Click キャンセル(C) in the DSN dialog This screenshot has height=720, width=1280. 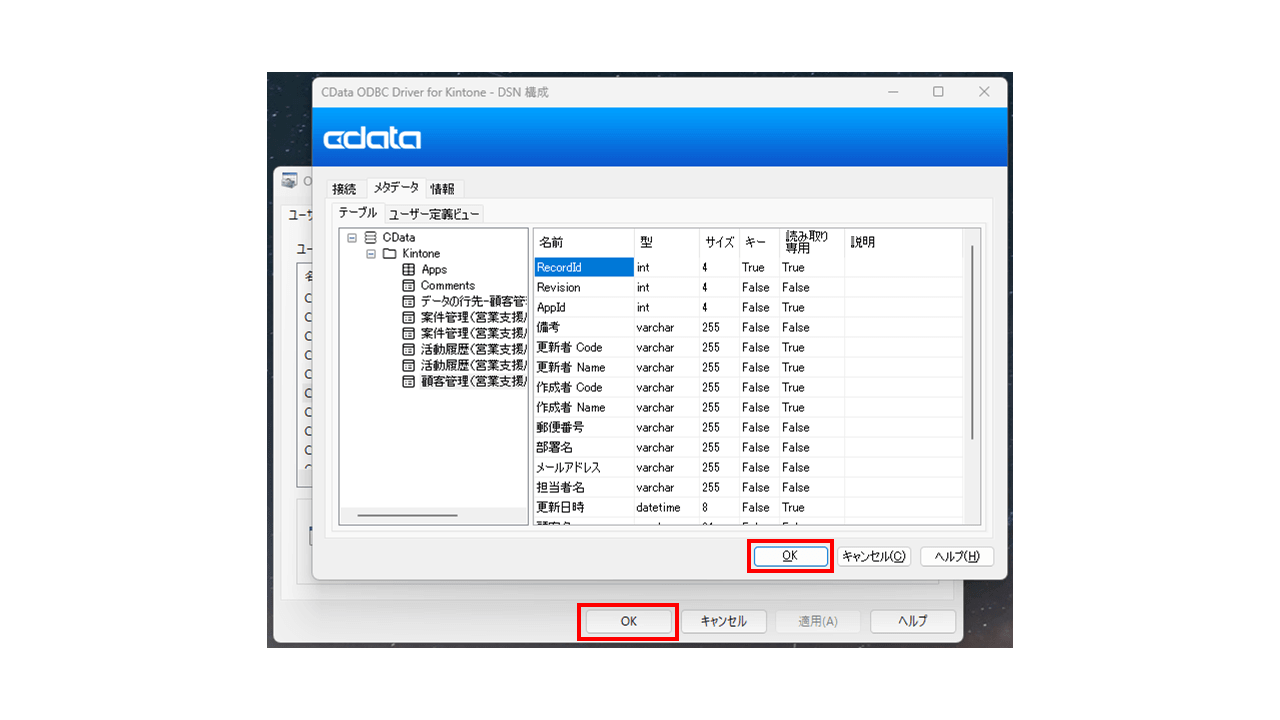point(874,557)
